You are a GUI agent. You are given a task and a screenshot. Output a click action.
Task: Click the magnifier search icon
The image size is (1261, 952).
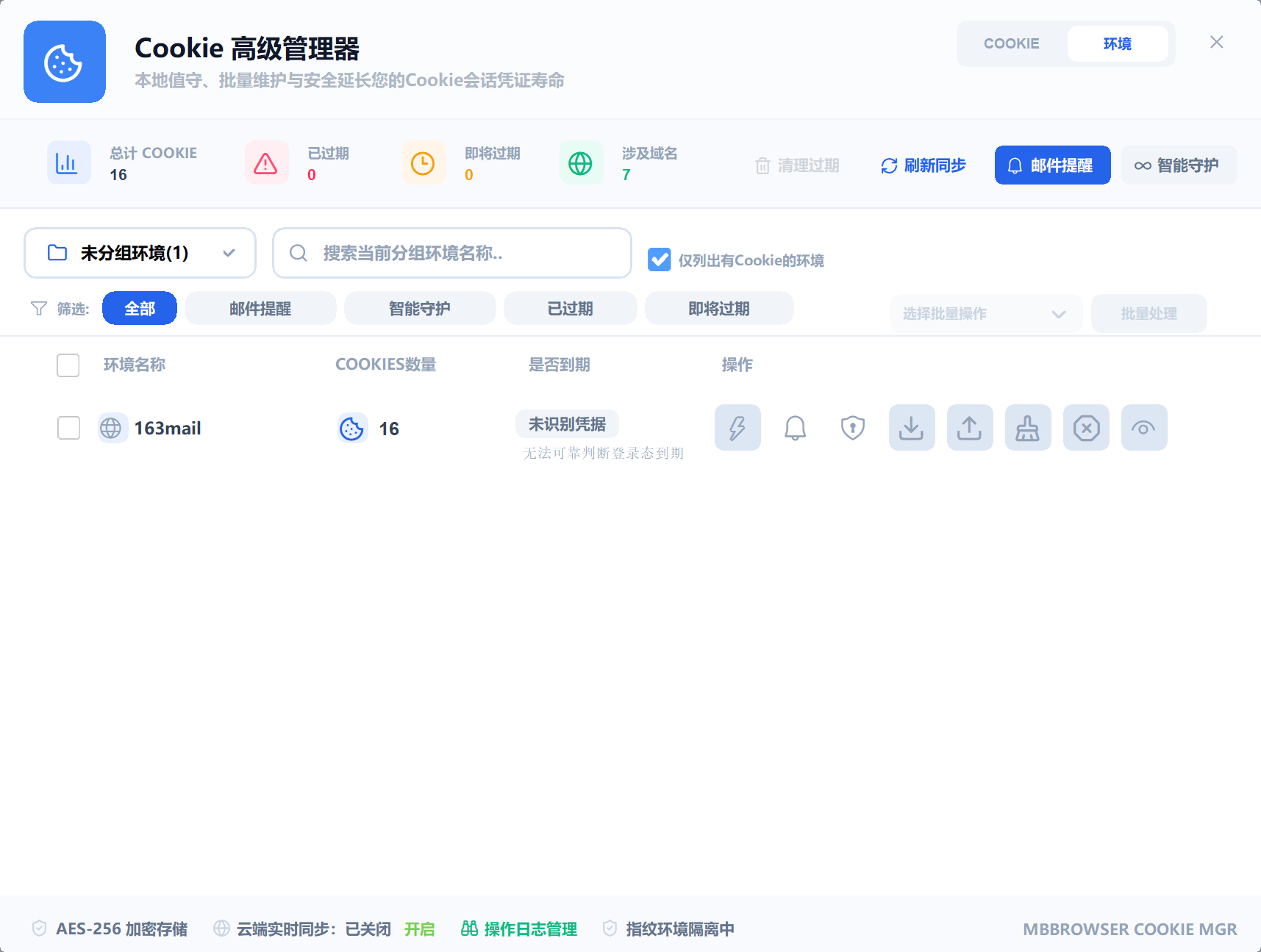click(x=299, y=253)
